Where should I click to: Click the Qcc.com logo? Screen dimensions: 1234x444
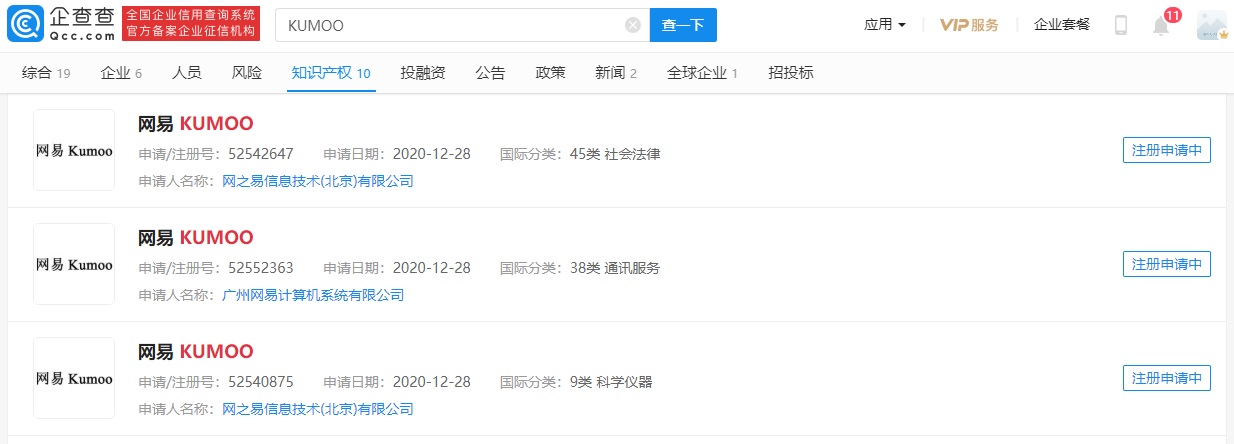click(x=60, y=24)
